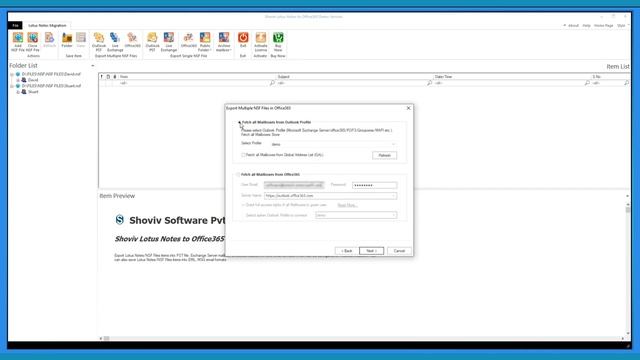640x360 pixels.
Task: Click Home Page in the top-right menu
Action: [x=604, y=25]
